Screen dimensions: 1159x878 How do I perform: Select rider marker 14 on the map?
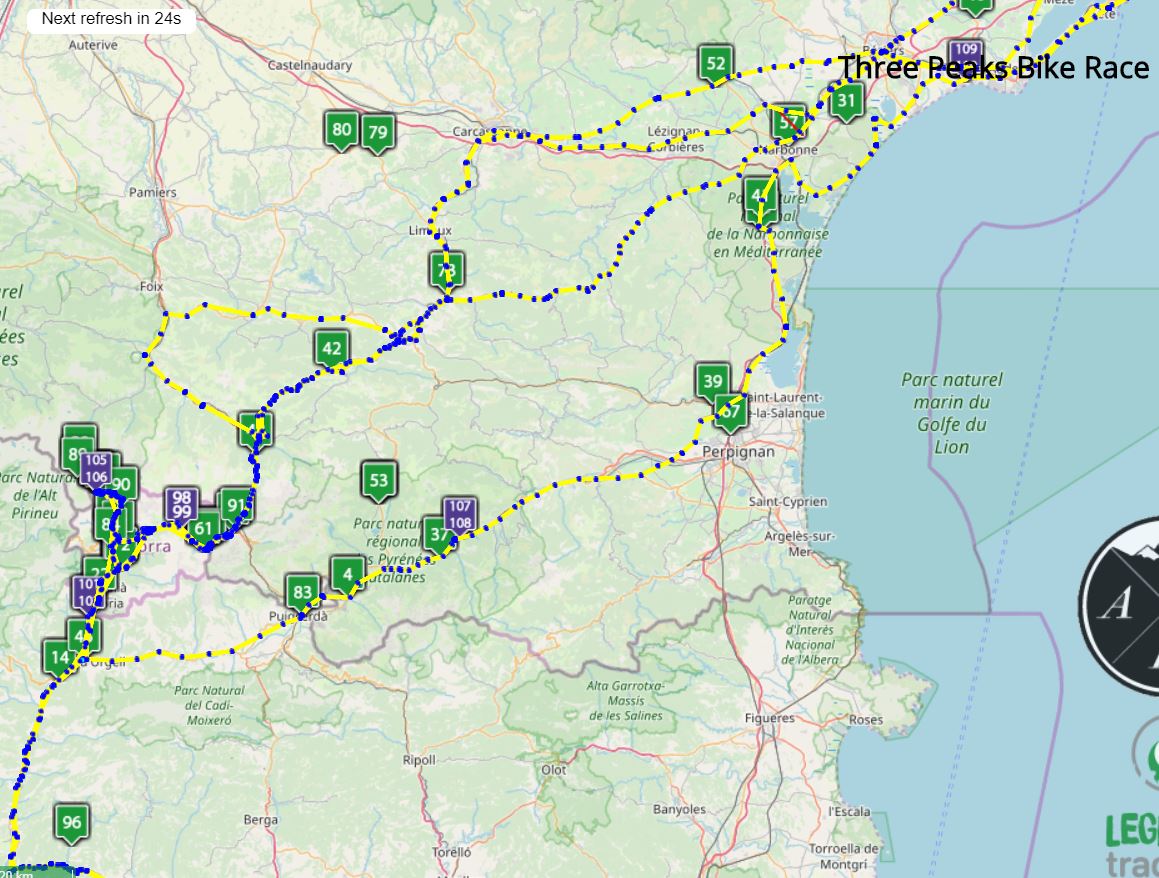tap(60, 658)
